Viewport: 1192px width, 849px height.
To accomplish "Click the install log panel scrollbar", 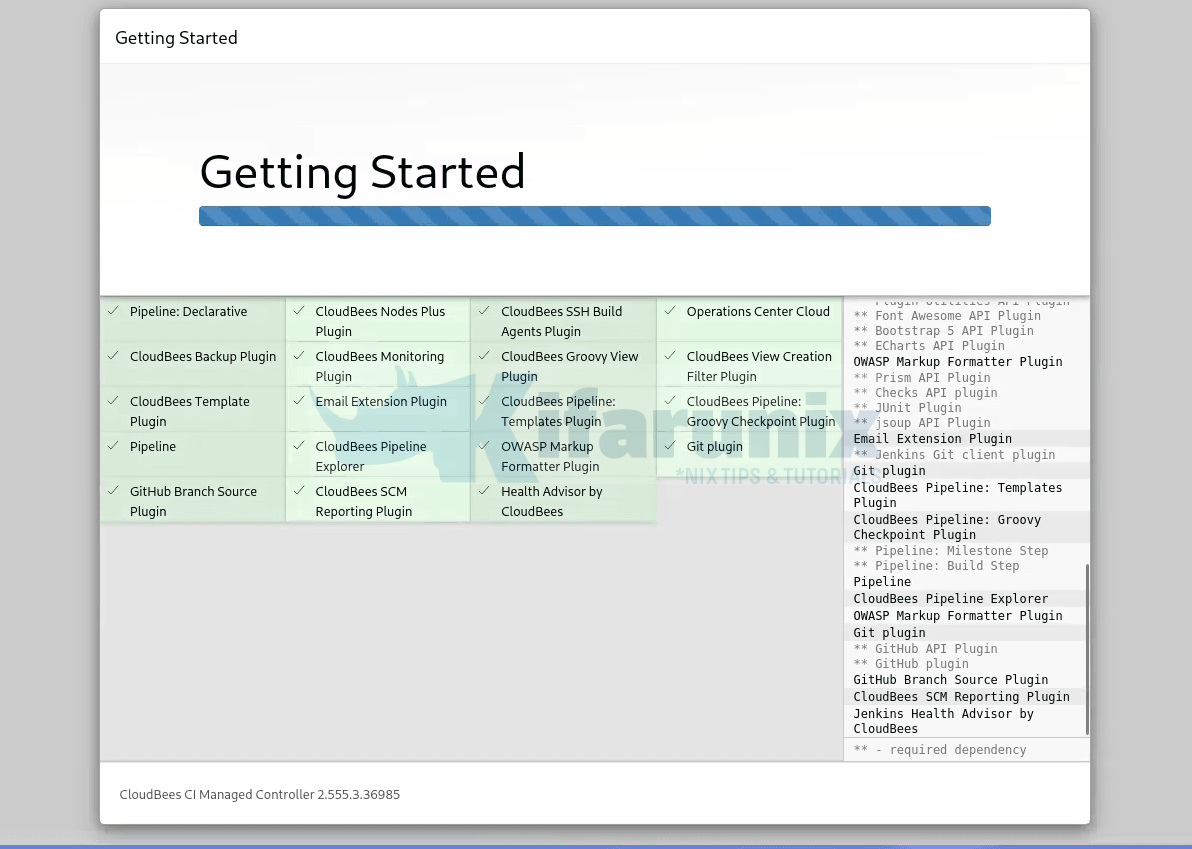I will [1087, 648].
